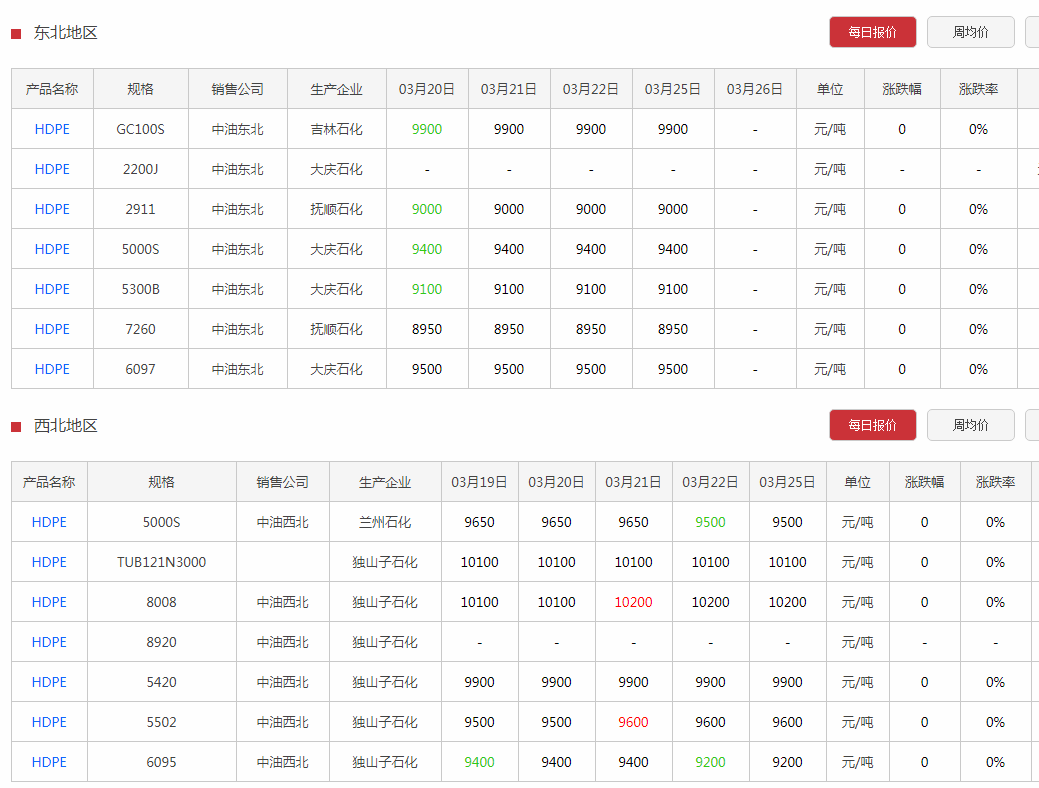Image resolution: width=1039 pixels, height=788 pixels.
Task: Open HDPE link in 7260 row
Action: tap(52, 329)
